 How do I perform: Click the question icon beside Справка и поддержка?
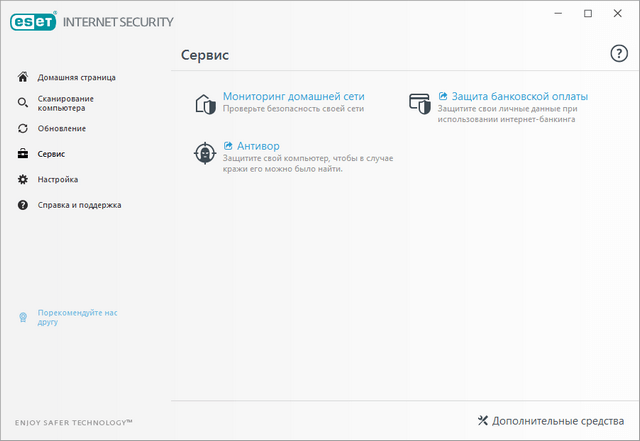click(x=23, y=205)
